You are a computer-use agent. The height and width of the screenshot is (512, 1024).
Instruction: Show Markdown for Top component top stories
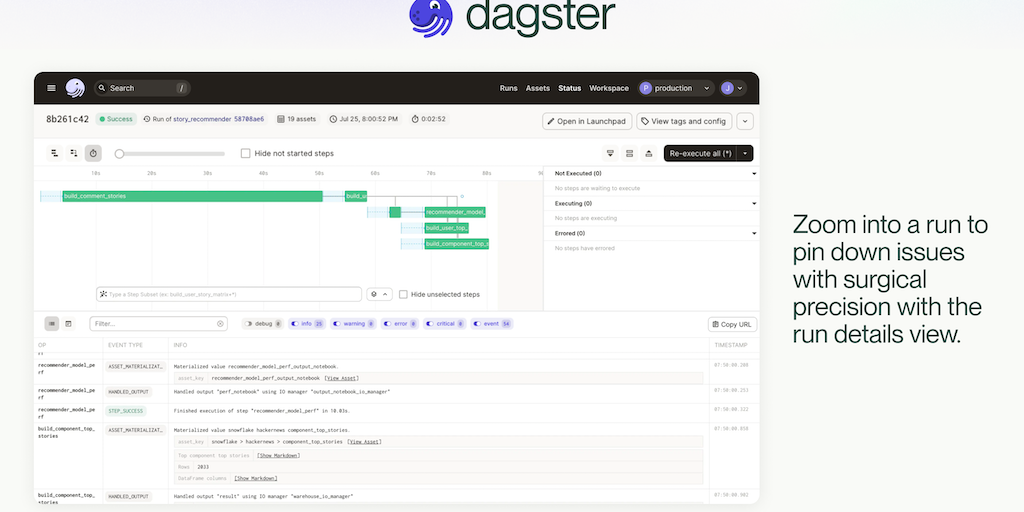pos(278,455)
